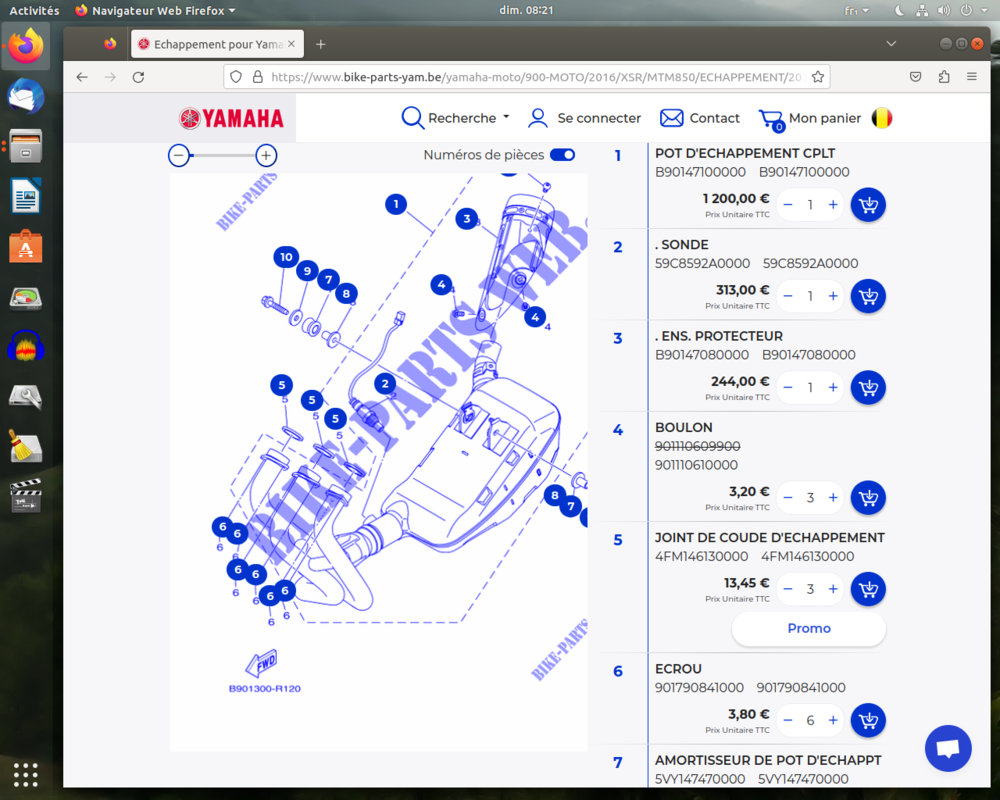Open the clock dim. 08:21 calendar
The height and width of the screenshot is (800, 1000).
[526, 10]
